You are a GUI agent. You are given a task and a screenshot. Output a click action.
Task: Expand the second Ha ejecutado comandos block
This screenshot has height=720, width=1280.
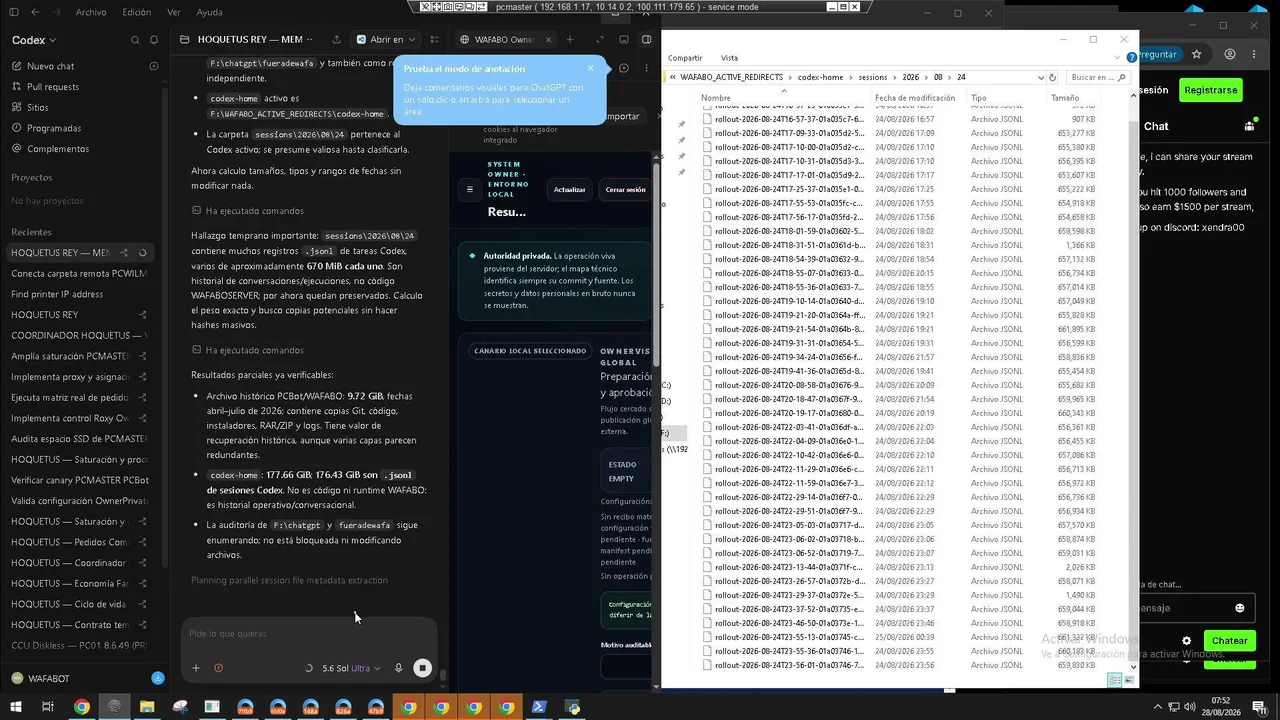click(248, 350)
